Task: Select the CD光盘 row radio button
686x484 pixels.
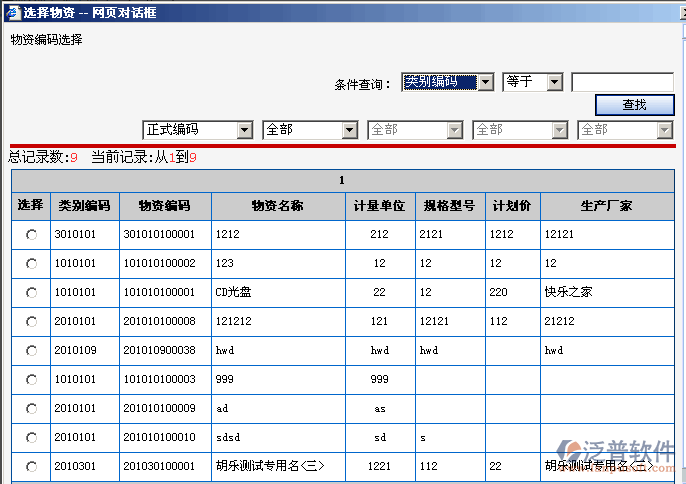Action: [31, 292]
